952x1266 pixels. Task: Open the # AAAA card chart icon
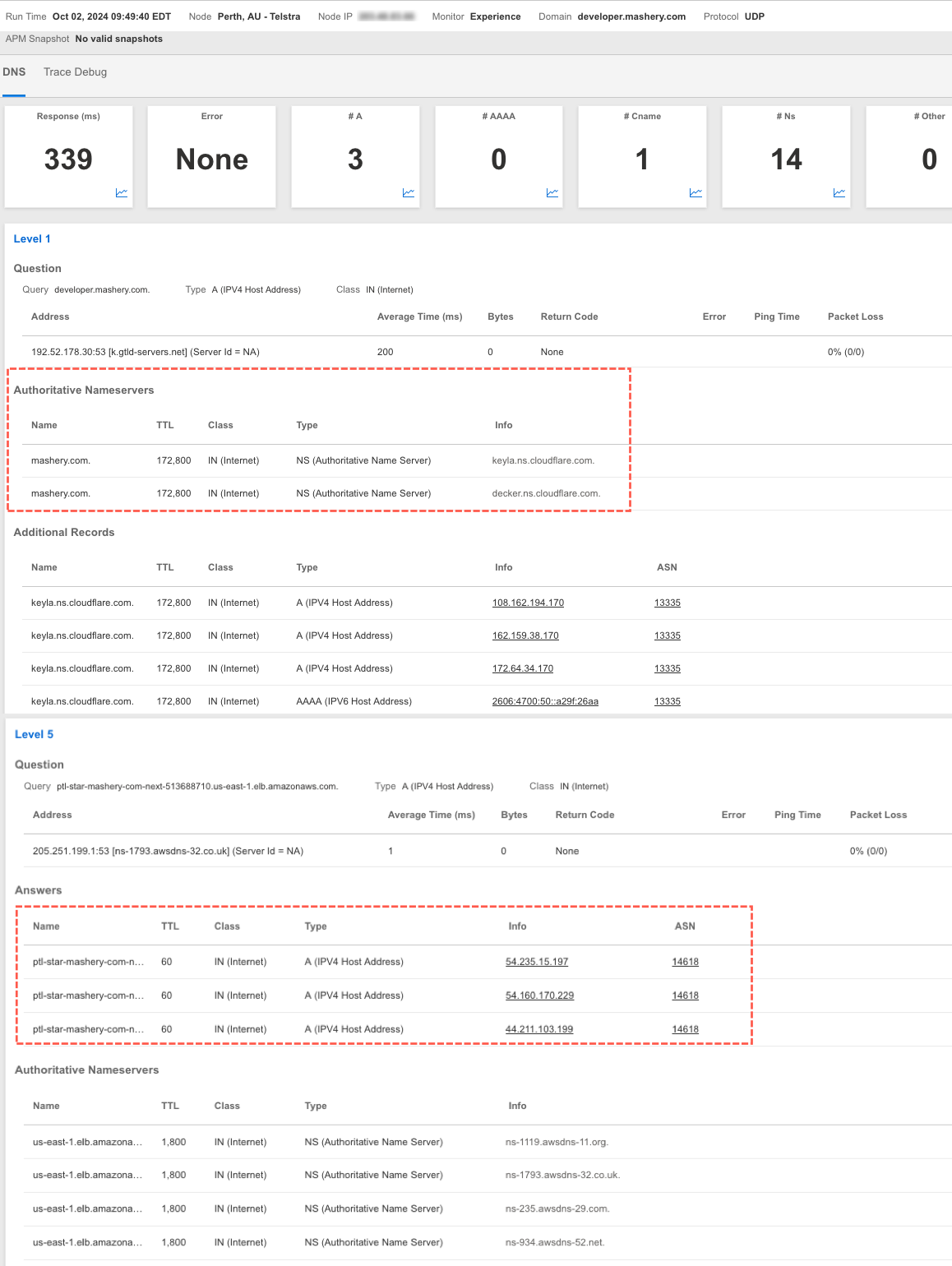(x=552, y=193)
